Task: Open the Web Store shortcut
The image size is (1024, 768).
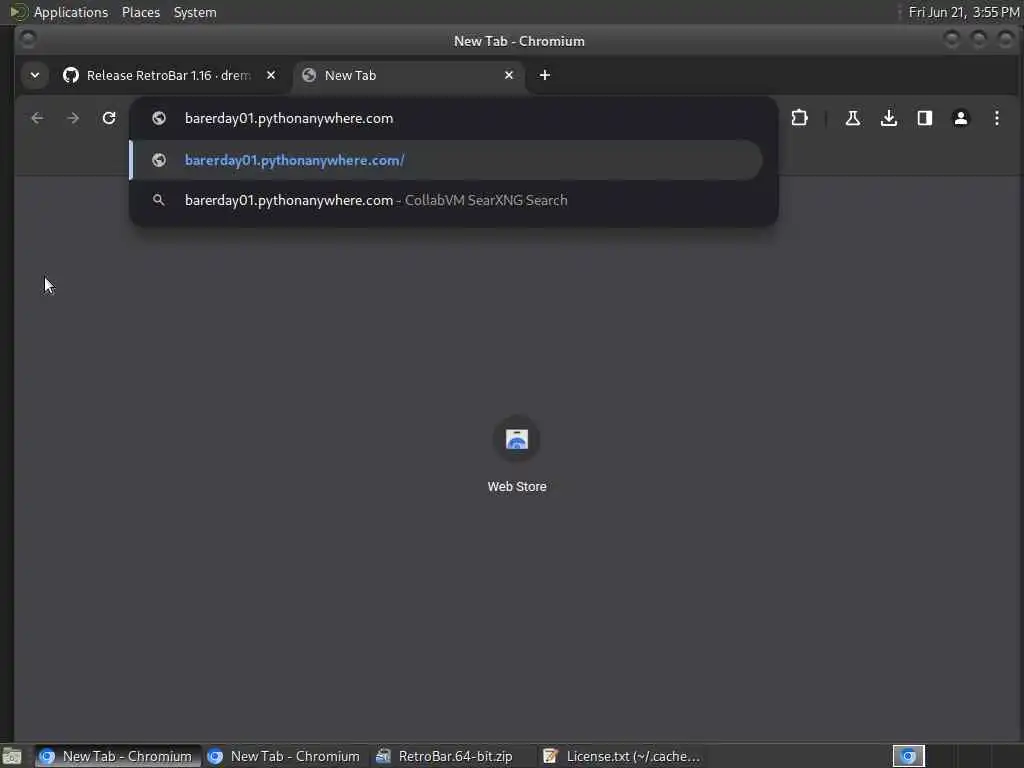Action: tap(517, 455)
